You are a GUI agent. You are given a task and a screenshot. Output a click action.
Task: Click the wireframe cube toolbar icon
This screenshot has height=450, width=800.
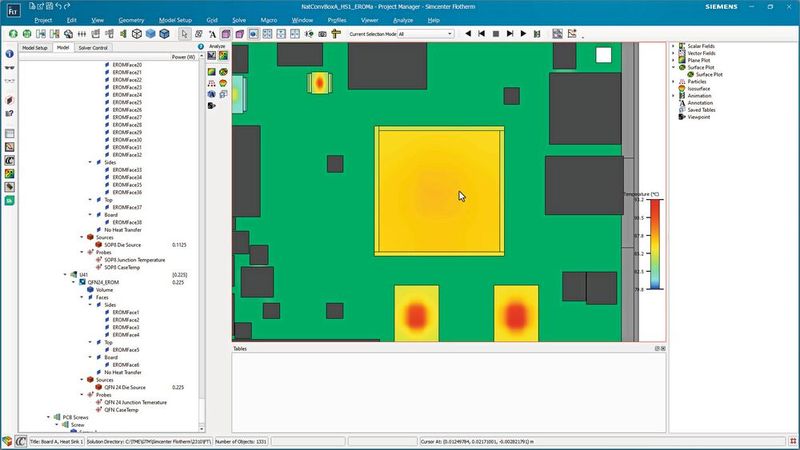[x=137, y=34]
